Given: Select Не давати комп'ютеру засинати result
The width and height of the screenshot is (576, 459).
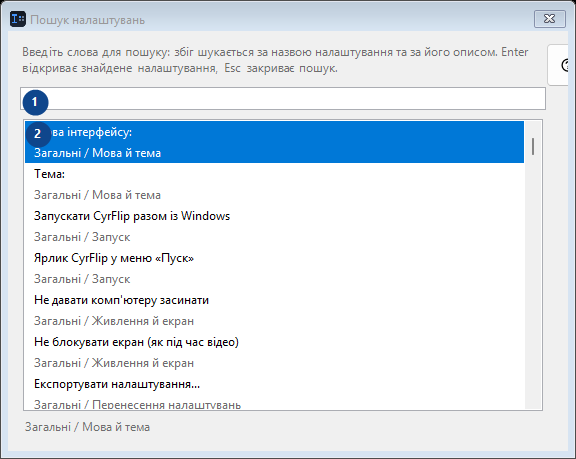Looking at the screenshot, I should point(274,310).
